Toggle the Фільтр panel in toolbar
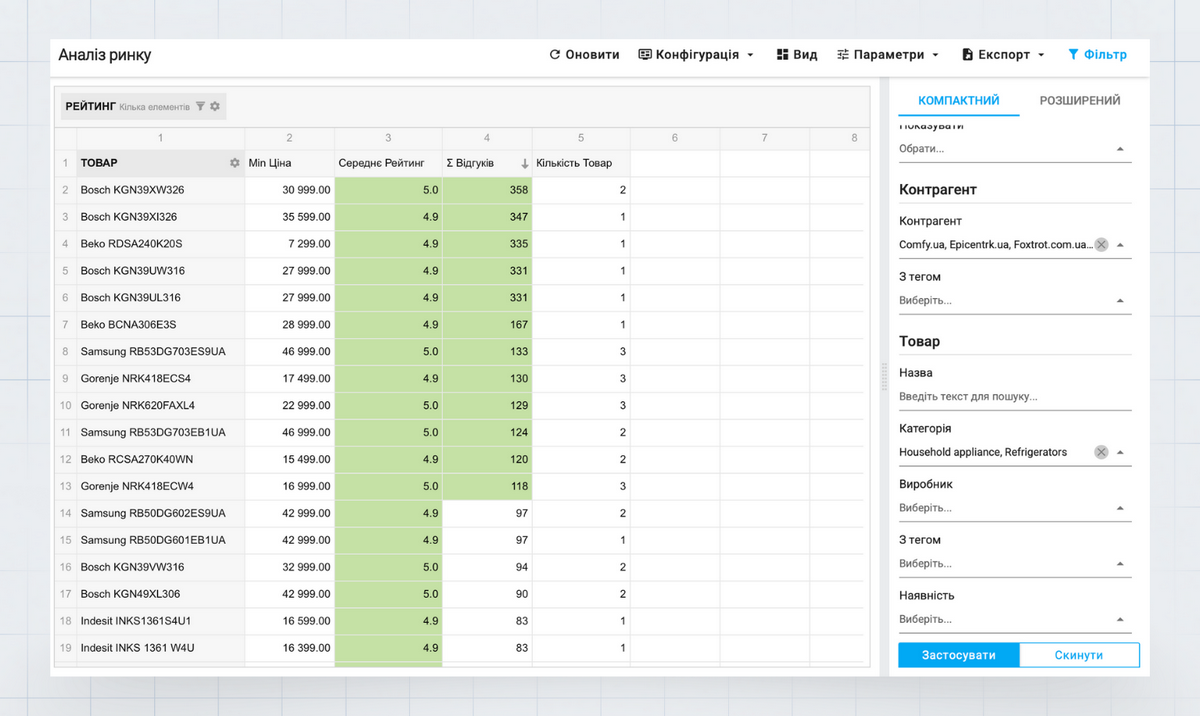 pyautogui.click(x=1097, y=55)
